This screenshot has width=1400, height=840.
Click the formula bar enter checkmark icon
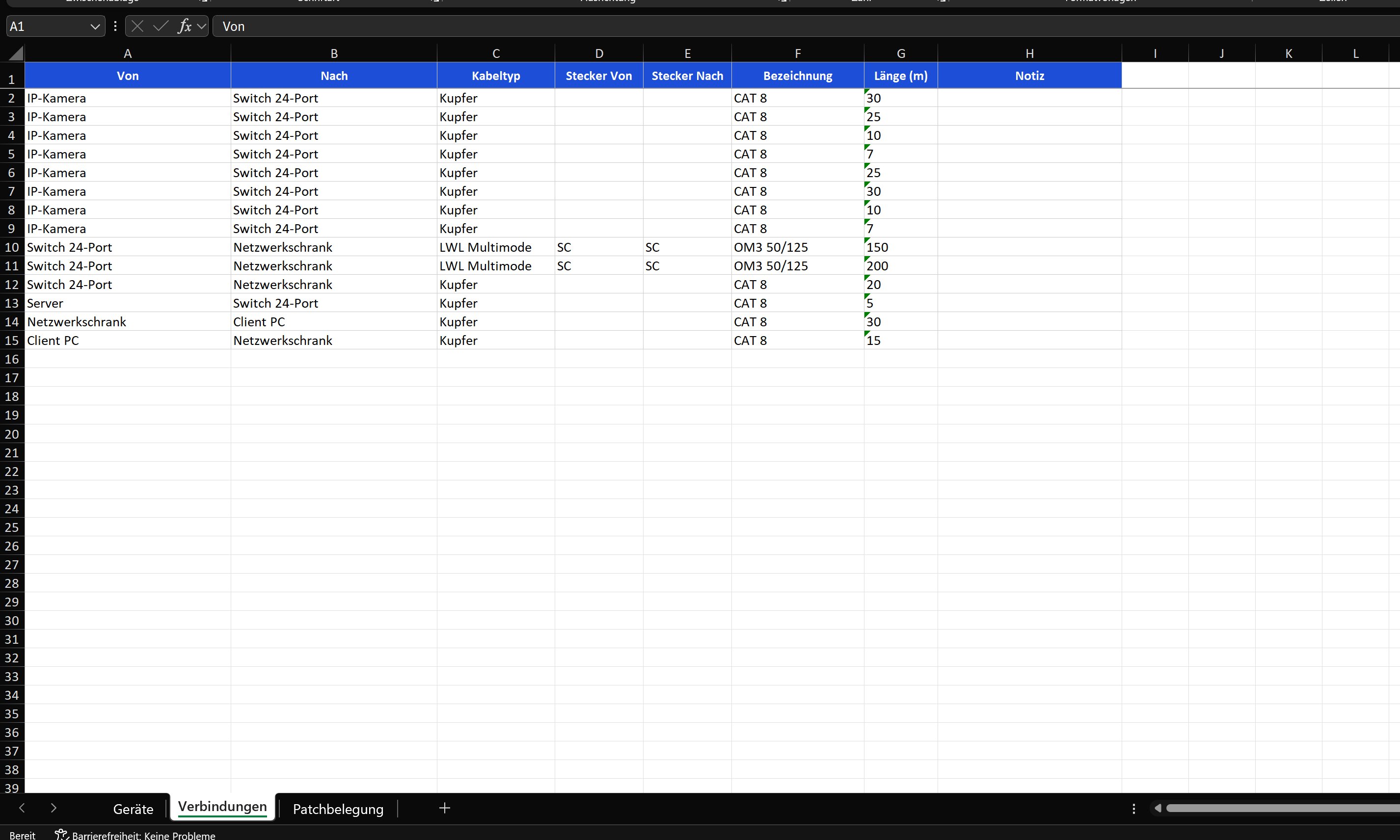point(161,26)
